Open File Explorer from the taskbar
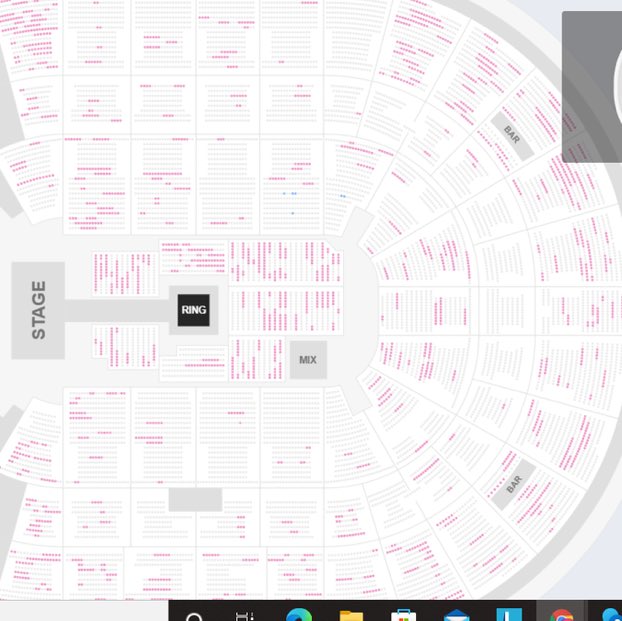Viewport: 622px width, 621px height. 351,616
